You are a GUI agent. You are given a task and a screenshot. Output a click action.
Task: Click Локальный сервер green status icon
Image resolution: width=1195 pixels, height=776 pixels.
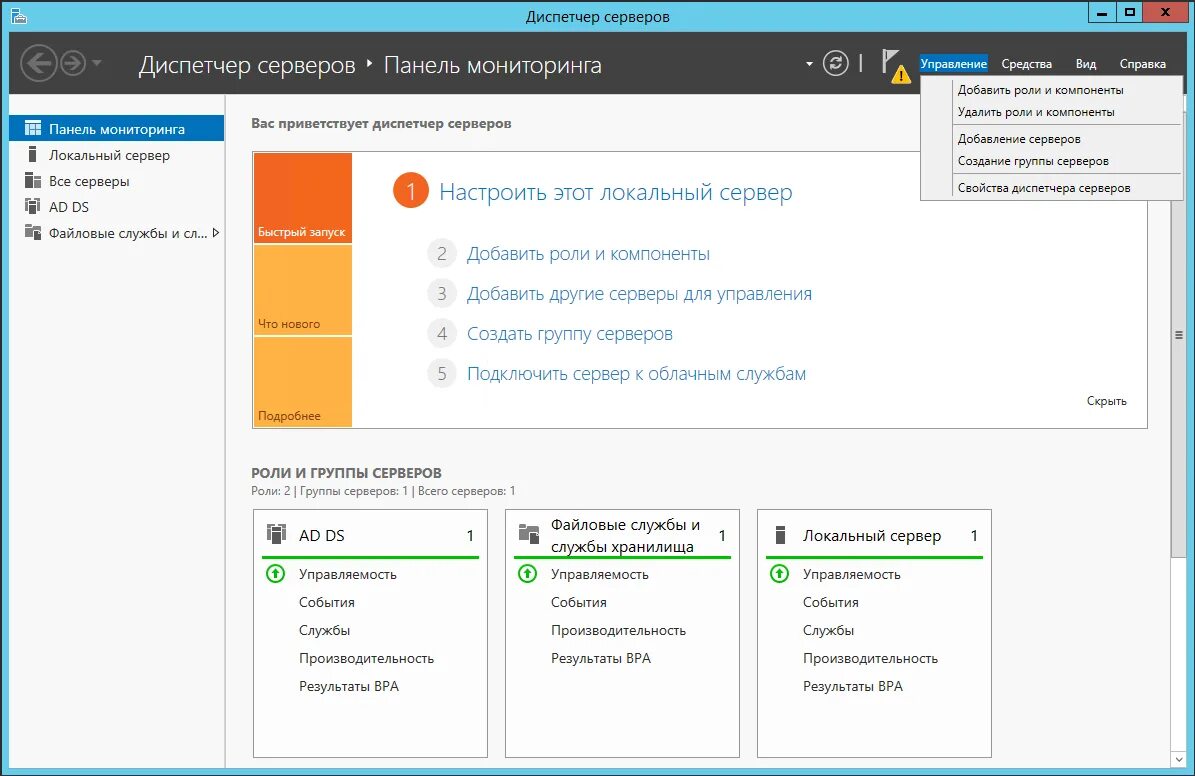(x=779, y=573)
